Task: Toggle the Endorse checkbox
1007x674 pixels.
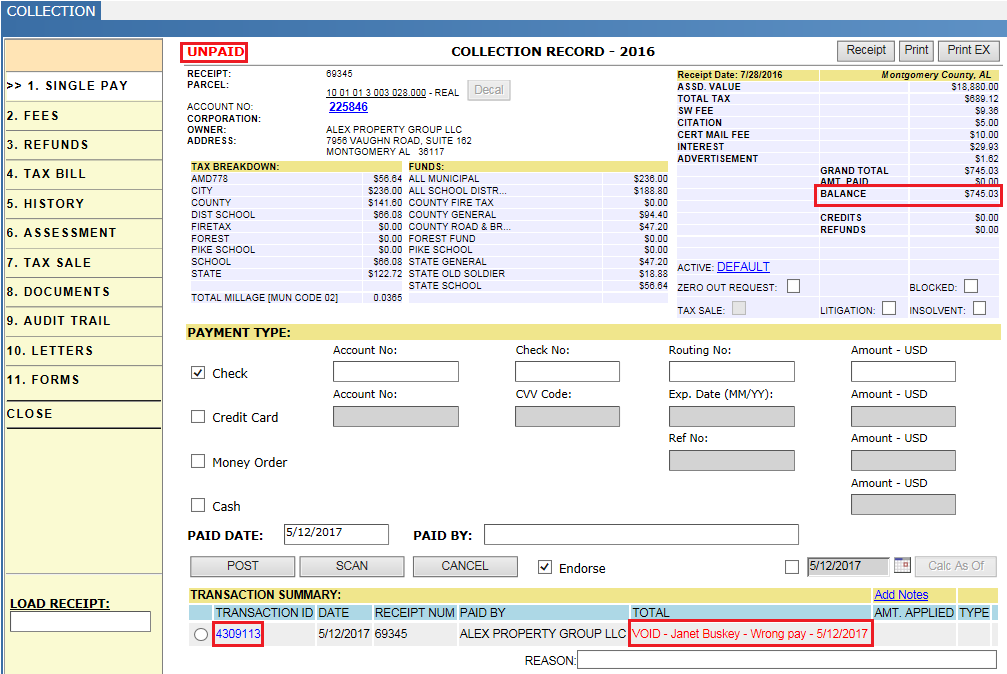Action: coord(545,567)
